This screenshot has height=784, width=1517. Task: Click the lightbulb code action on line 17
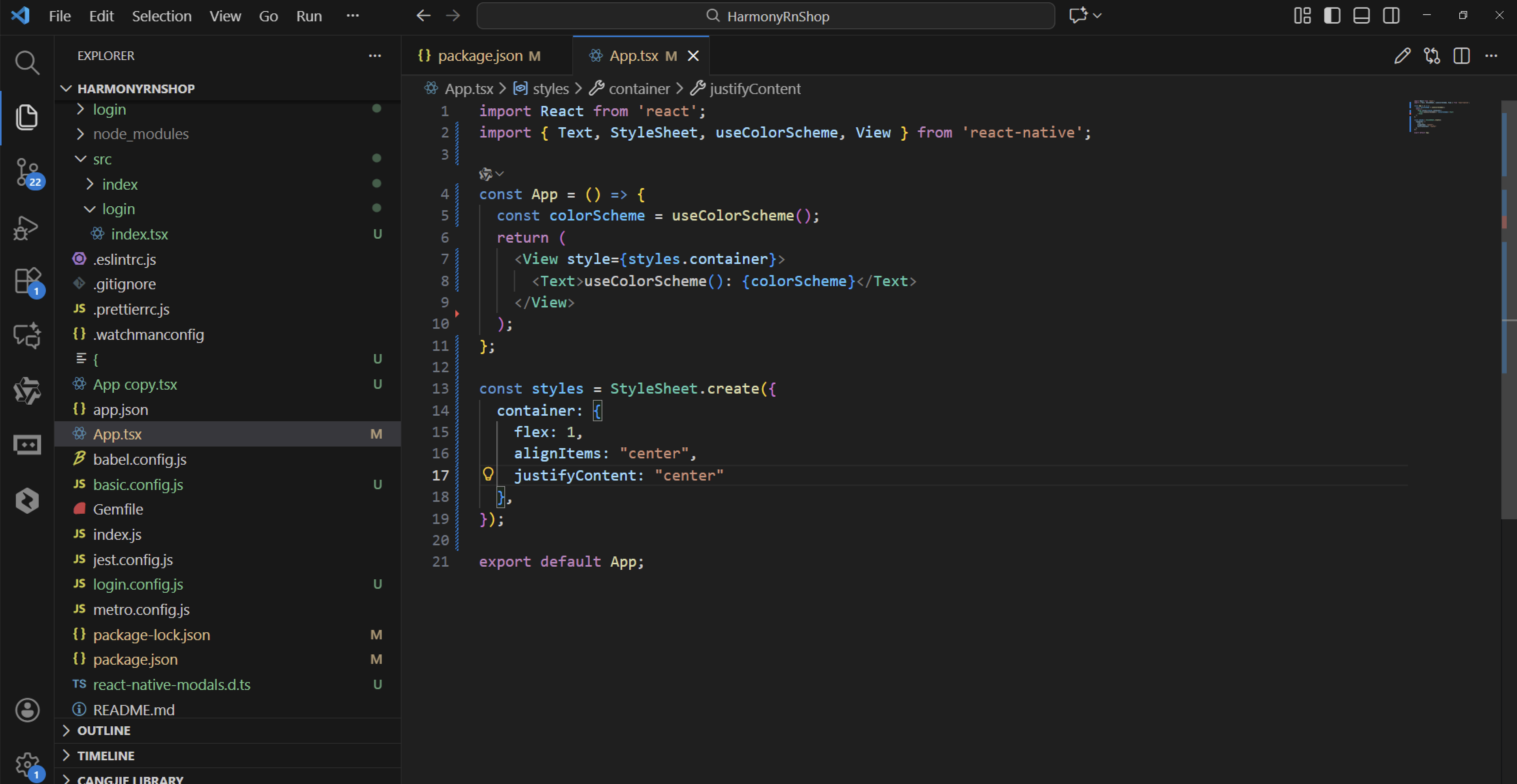(x=488, y=474)
